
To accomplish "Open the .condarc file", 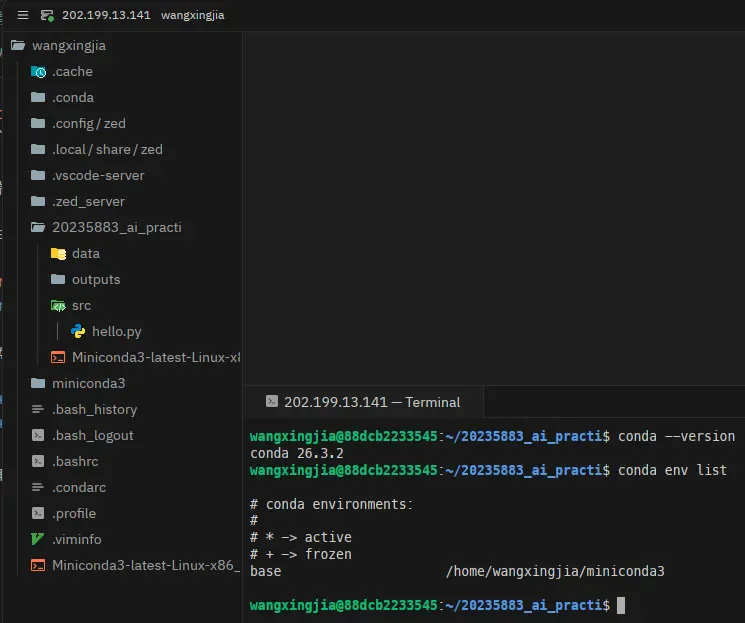I will [79, 488].
